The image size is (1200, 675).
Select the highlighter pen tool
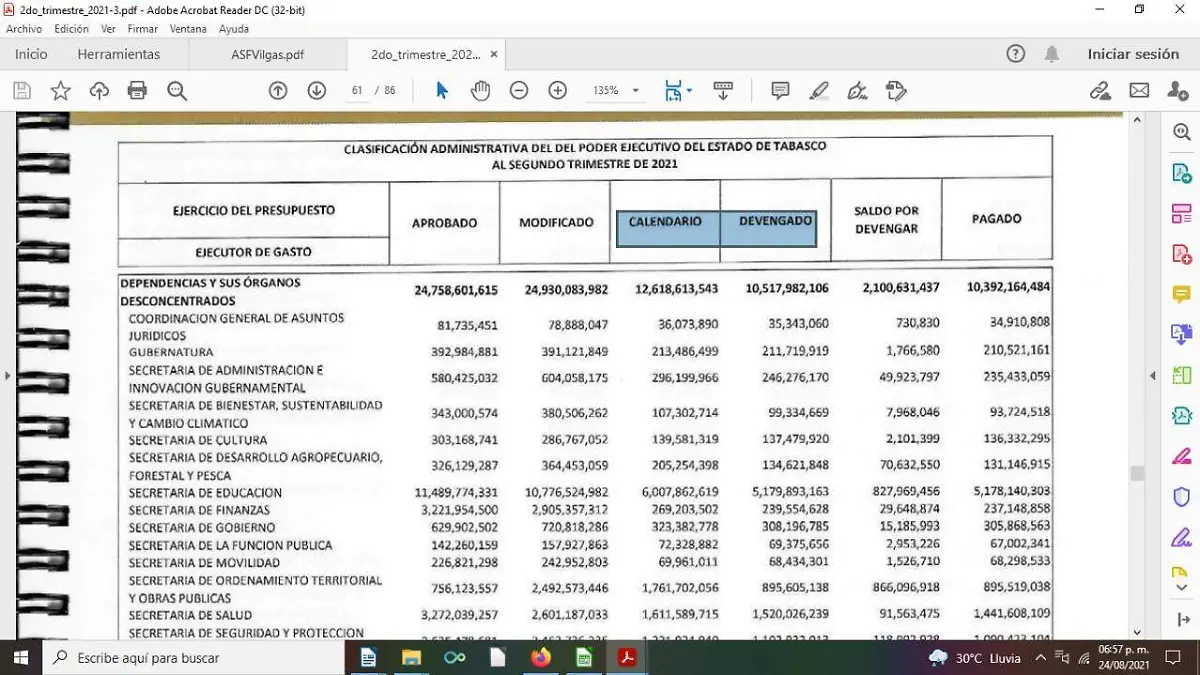point(819,91)
